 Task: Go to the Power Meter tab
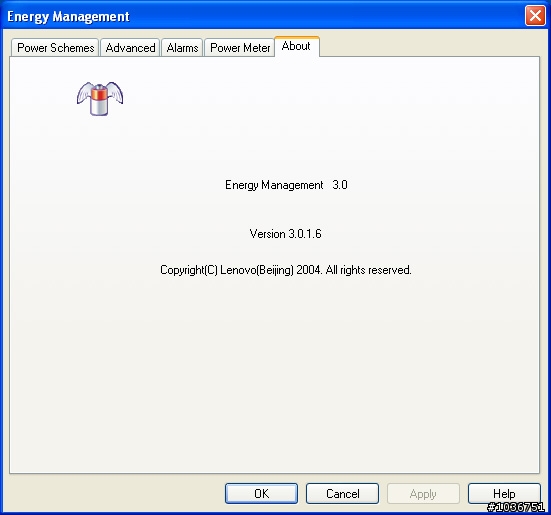pos(240,48)
